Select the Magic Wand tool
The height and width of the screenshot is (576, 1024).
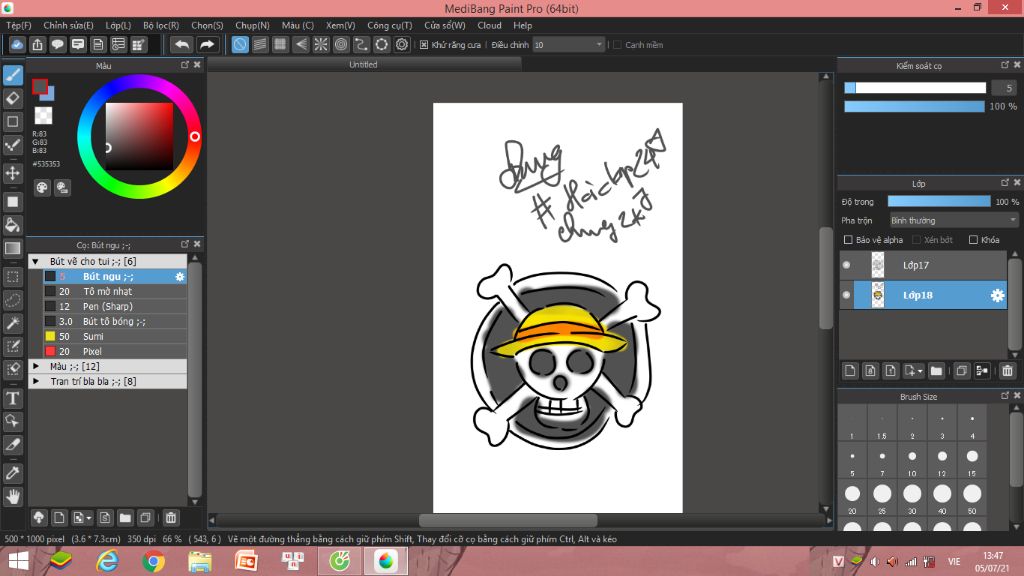tap(12, 323)
